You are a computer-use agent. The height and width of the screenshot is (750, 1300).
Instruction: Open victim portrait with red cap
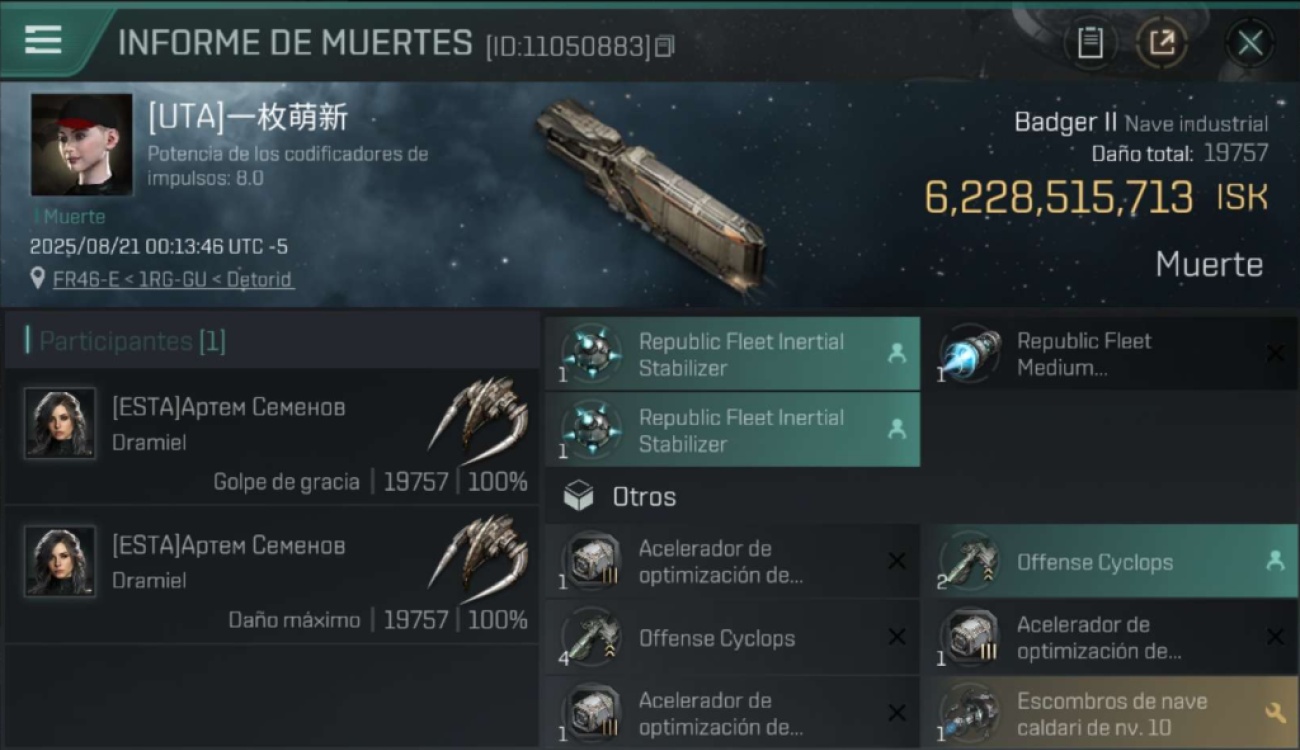81,144
